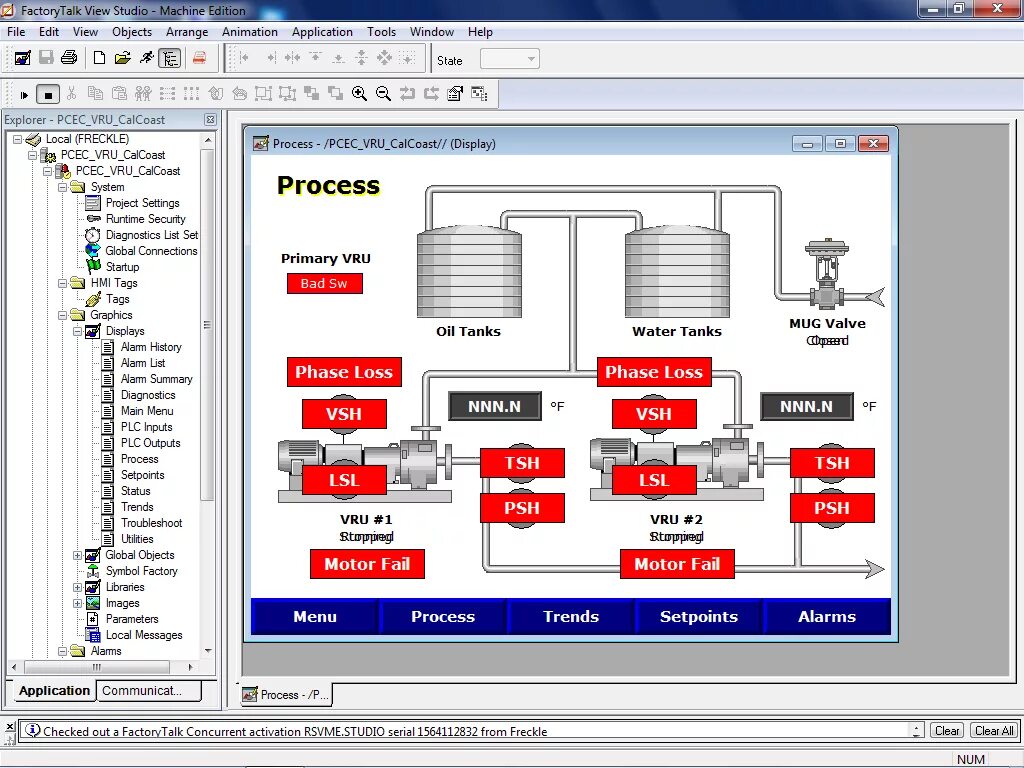Click the Send to Back icon
This screenshot has height=768, width=1024.
click(x=336, y=94)
